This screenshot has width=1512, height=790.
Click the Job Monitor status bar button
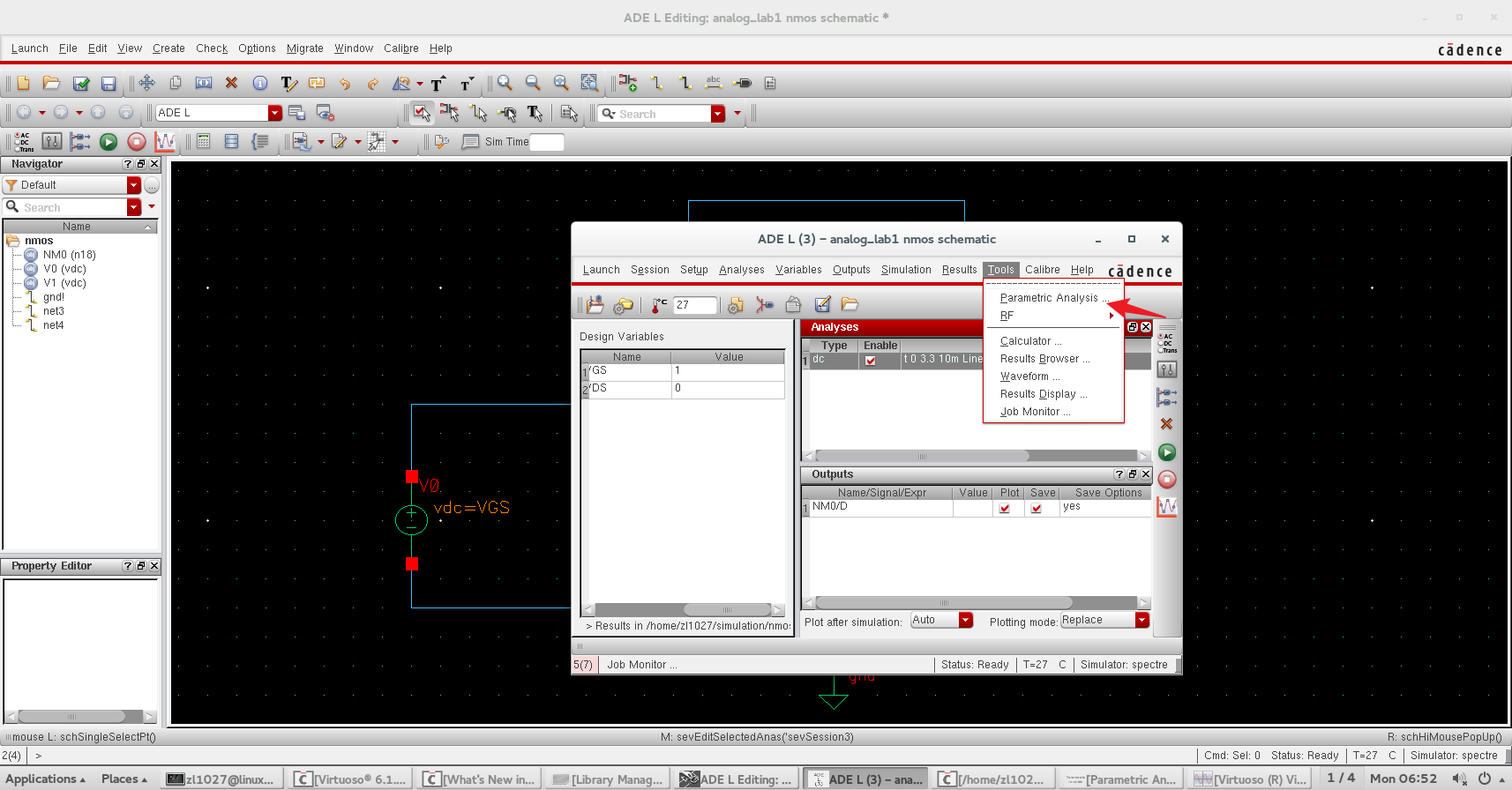[641, 665]
